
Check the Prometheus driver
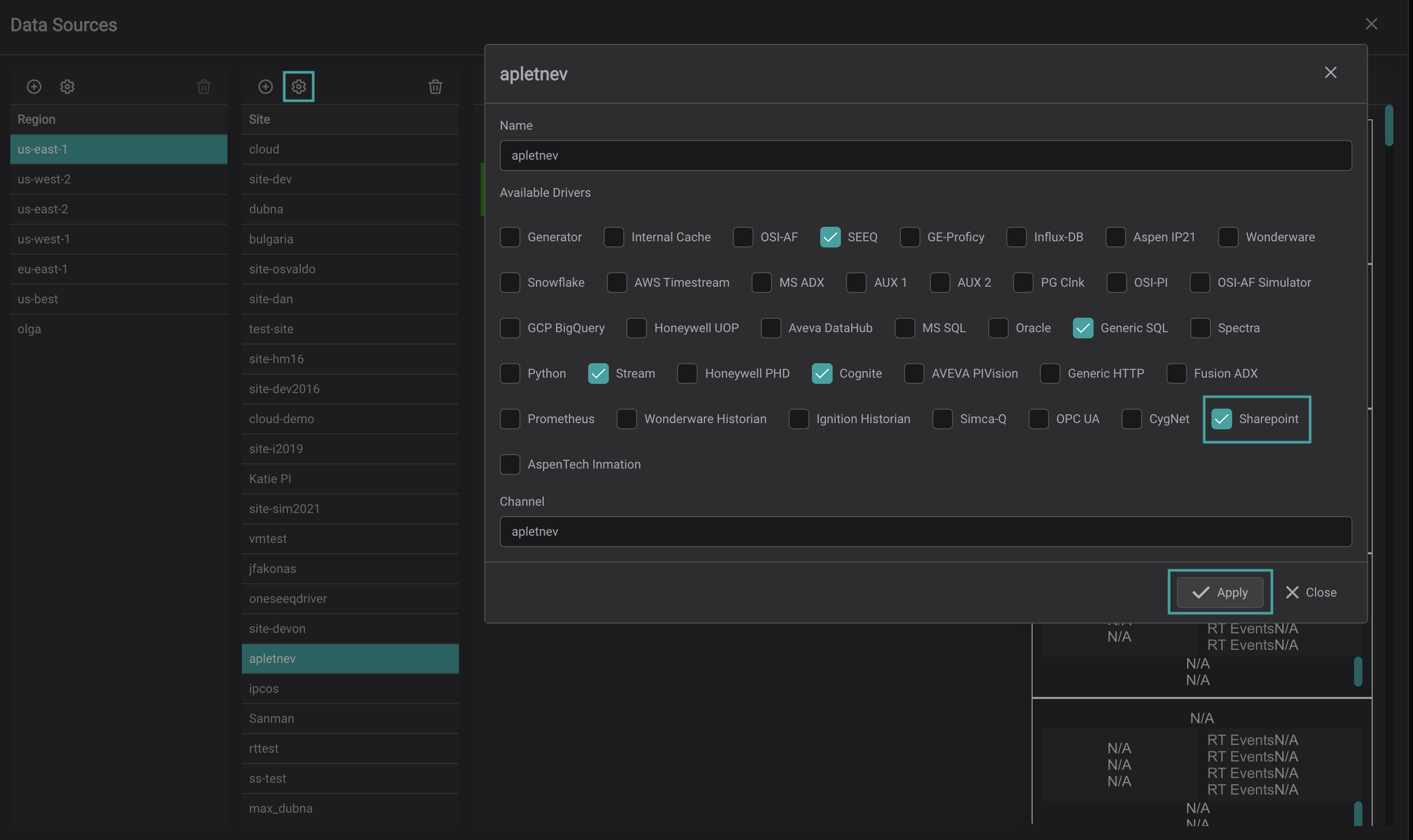coord(510,419)
